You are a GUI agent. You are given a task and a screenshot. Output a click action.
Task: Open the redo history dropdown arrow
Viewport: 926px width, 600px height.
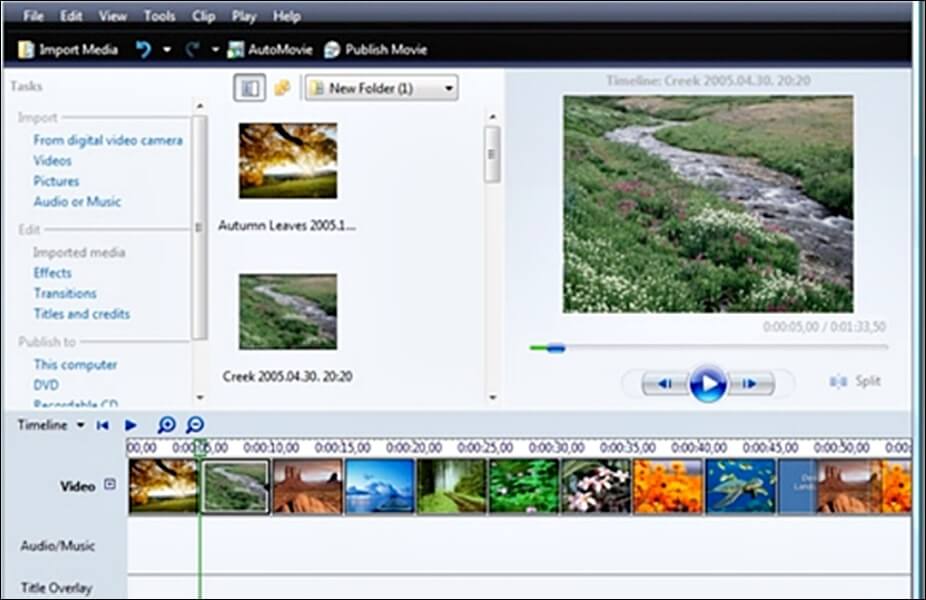(x=215, y=50)
